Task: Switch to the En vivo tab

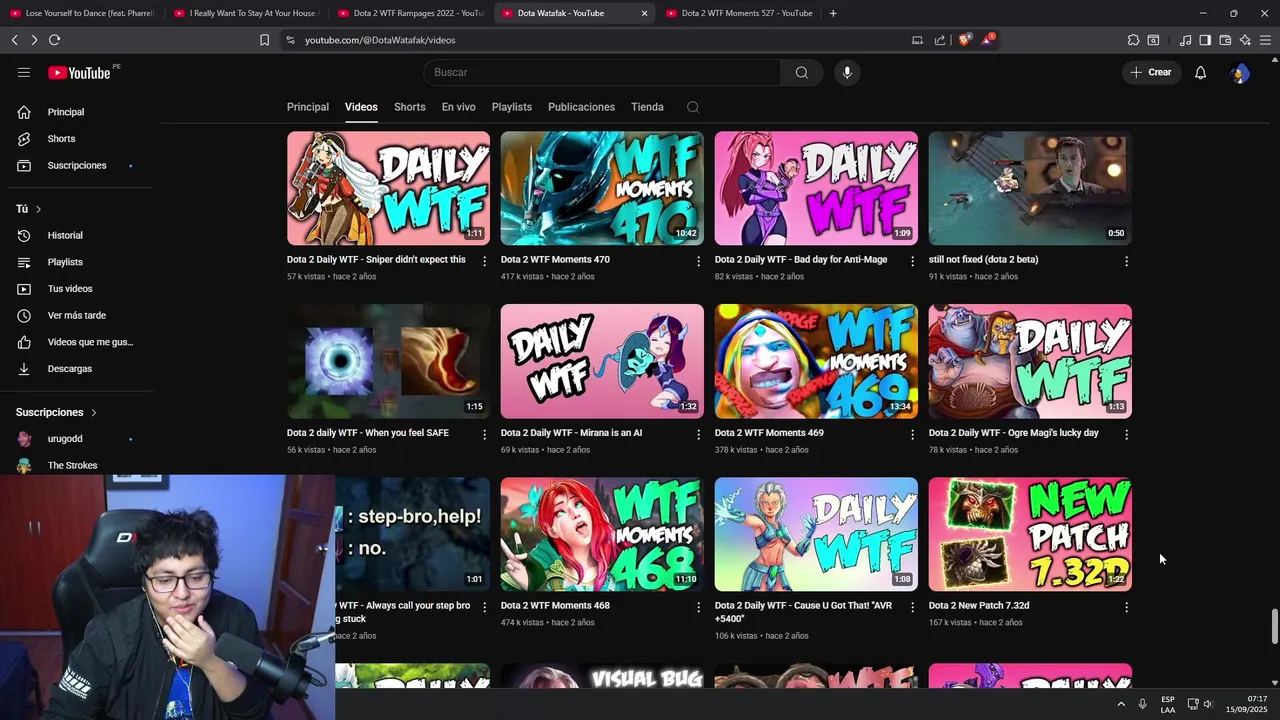Action: (x=459, y=107)
